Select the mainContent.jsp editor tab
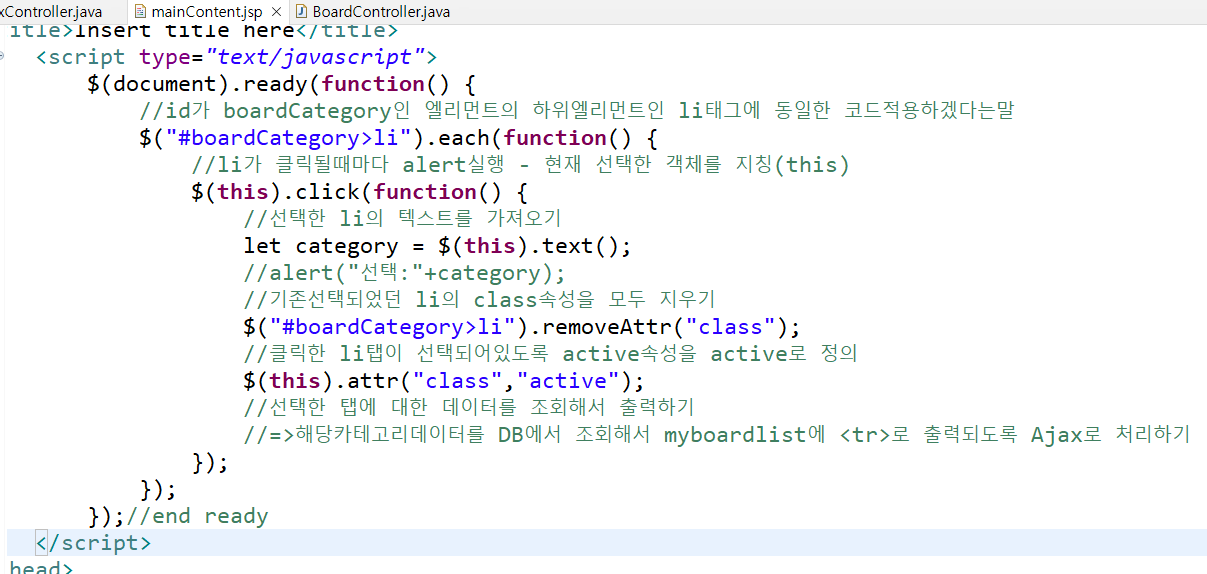This screenshot has height=574, width=1207. click(206, 12)
